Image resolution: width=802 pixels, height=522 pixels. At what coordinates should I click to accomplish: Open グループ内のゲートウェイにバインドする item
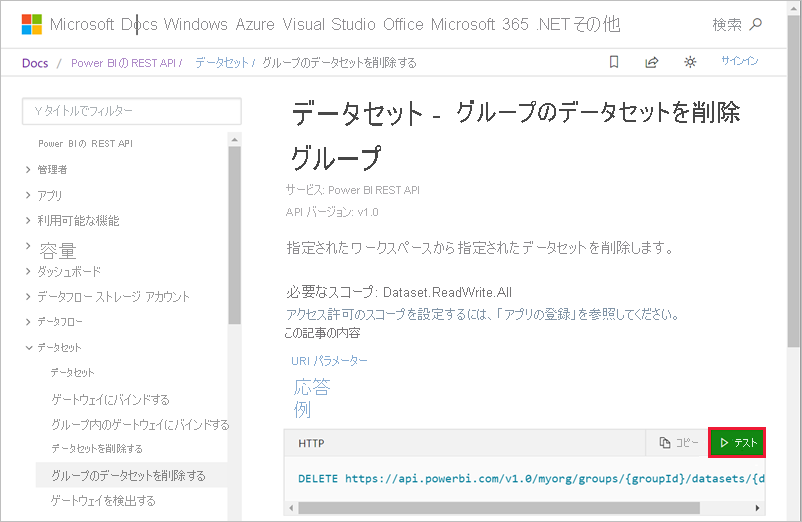[140, 424]
